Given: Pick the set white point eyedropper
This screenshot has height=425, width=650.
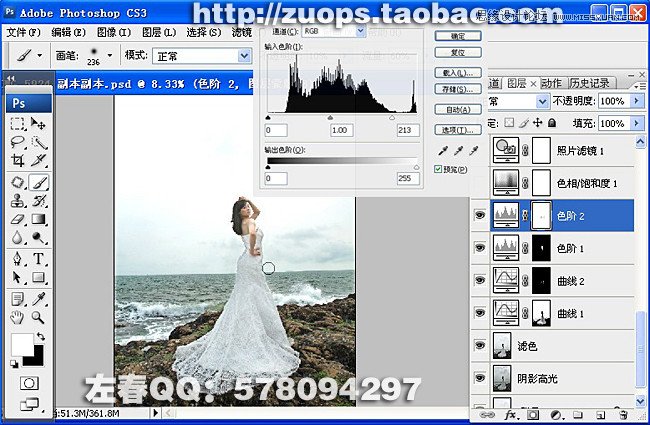Looking at the screenshot, I should point(473,151).
